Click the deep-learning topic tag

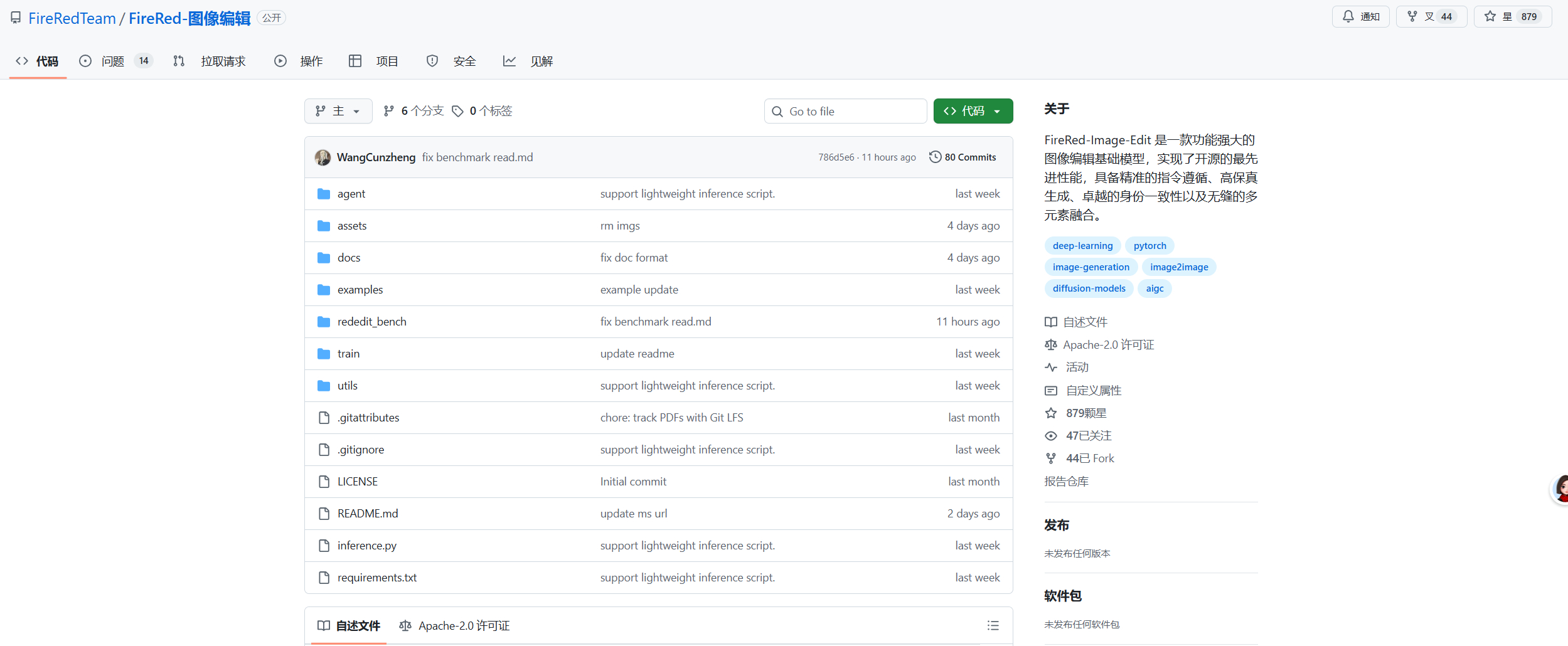coord(1083,246)
